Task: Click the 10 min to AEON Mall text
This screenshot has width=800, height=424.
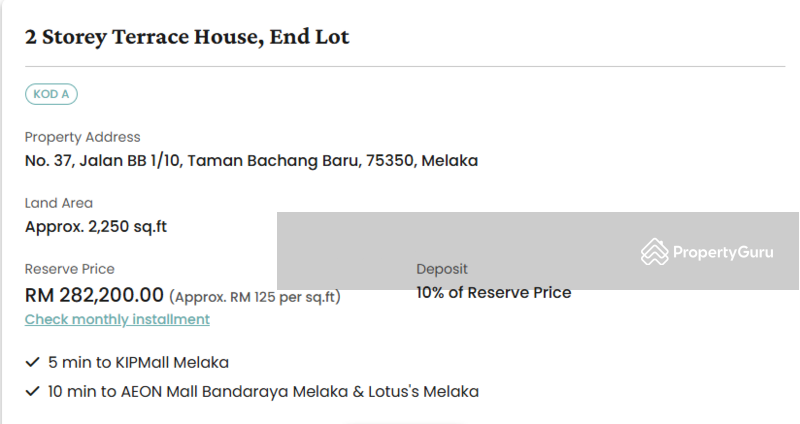Action: 263,391
